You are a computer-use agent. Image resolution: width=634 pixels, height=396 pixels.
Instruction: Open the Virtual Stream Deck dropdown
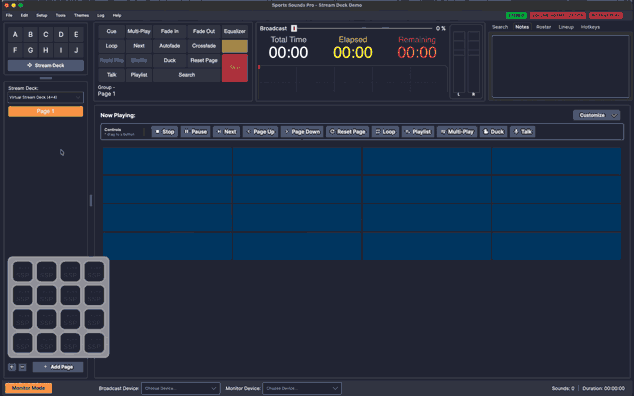point(46,97)
